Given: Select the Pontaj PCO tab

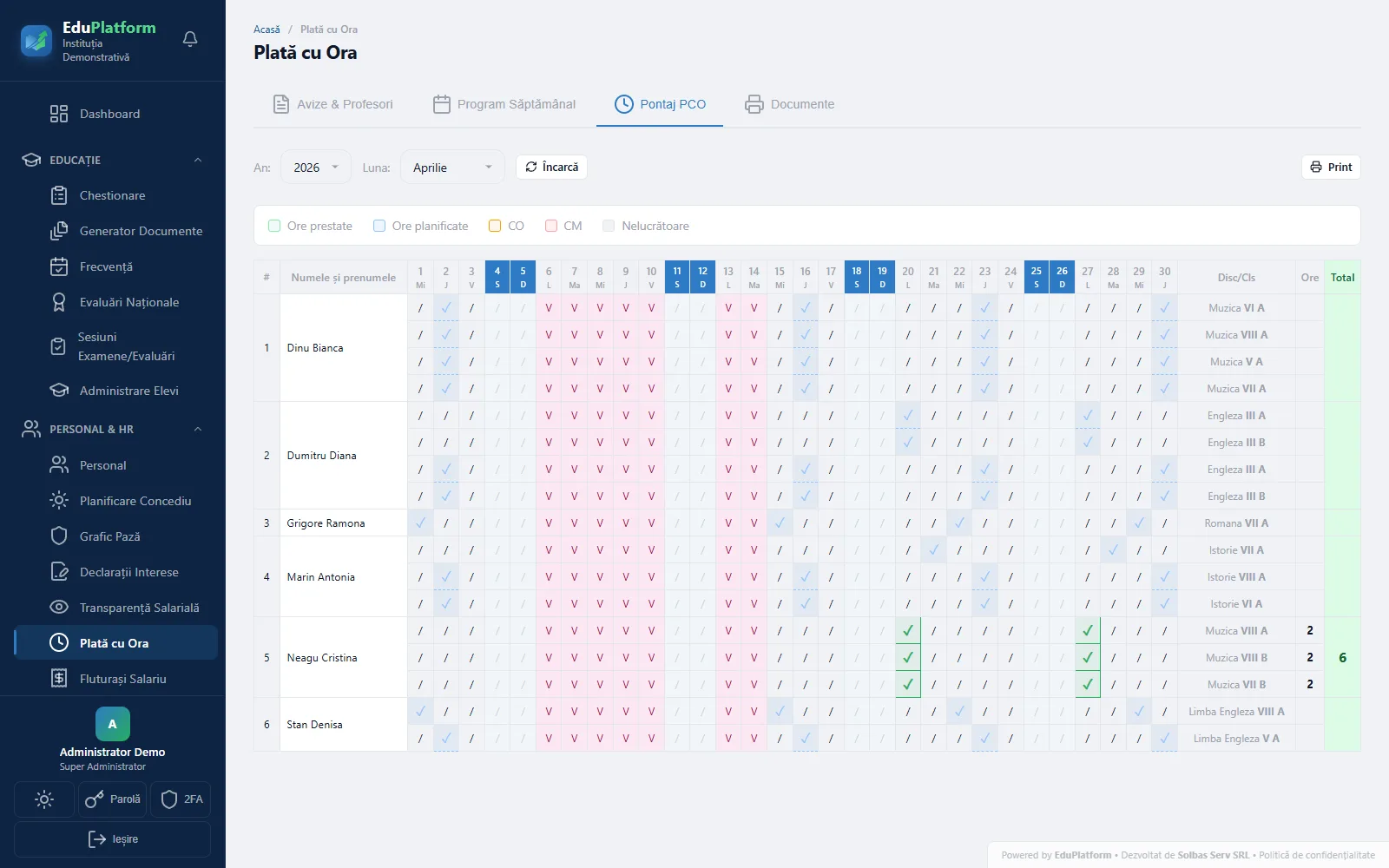Looking at the screenshot, I should [660, 104].
